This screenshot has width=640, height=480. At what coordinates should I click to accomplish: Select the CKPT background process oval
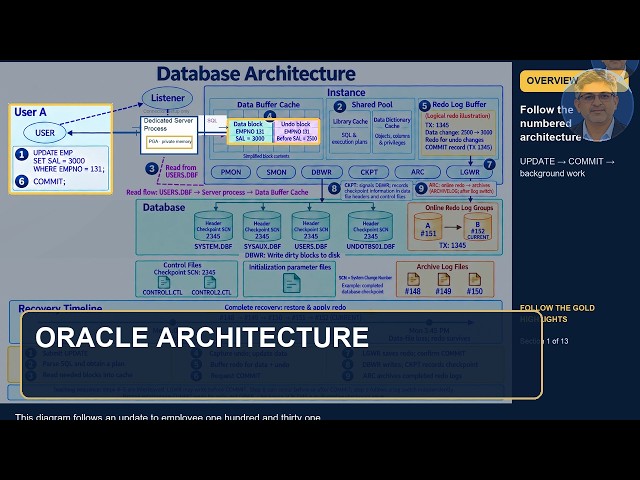[369, 172]
